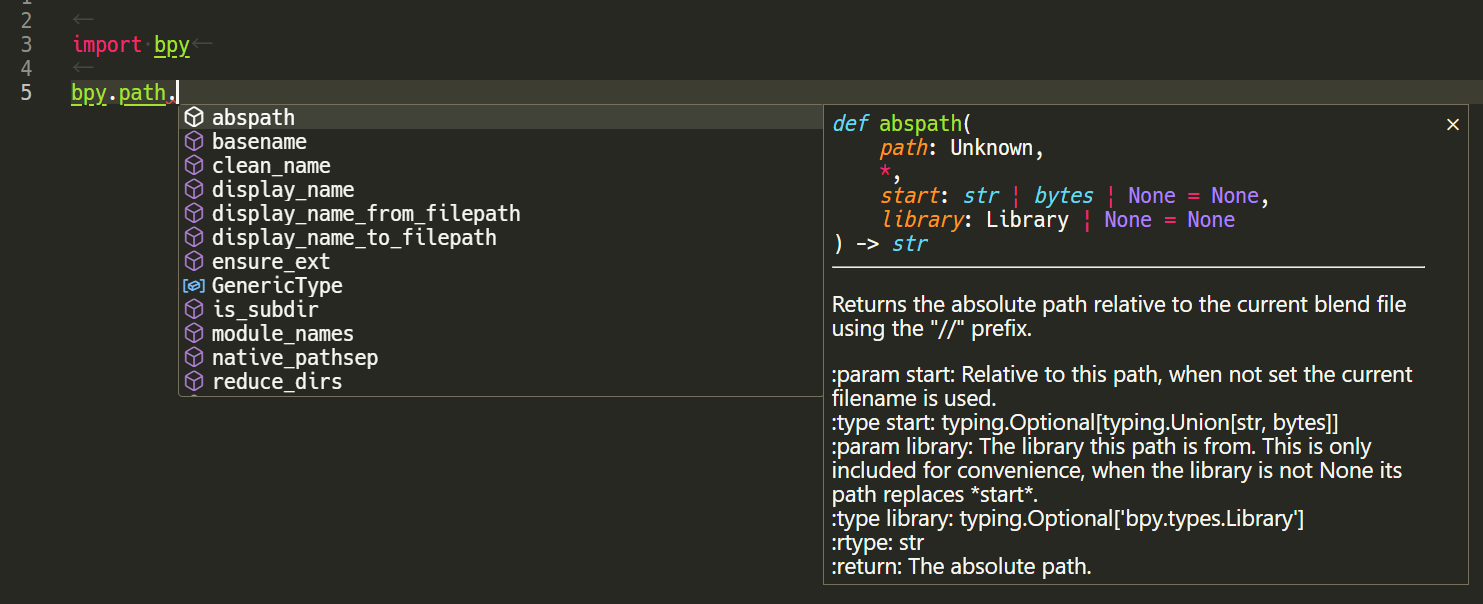Select the display_name completion
Screen dimensions: 1483x604
click(x=282, y=189)
